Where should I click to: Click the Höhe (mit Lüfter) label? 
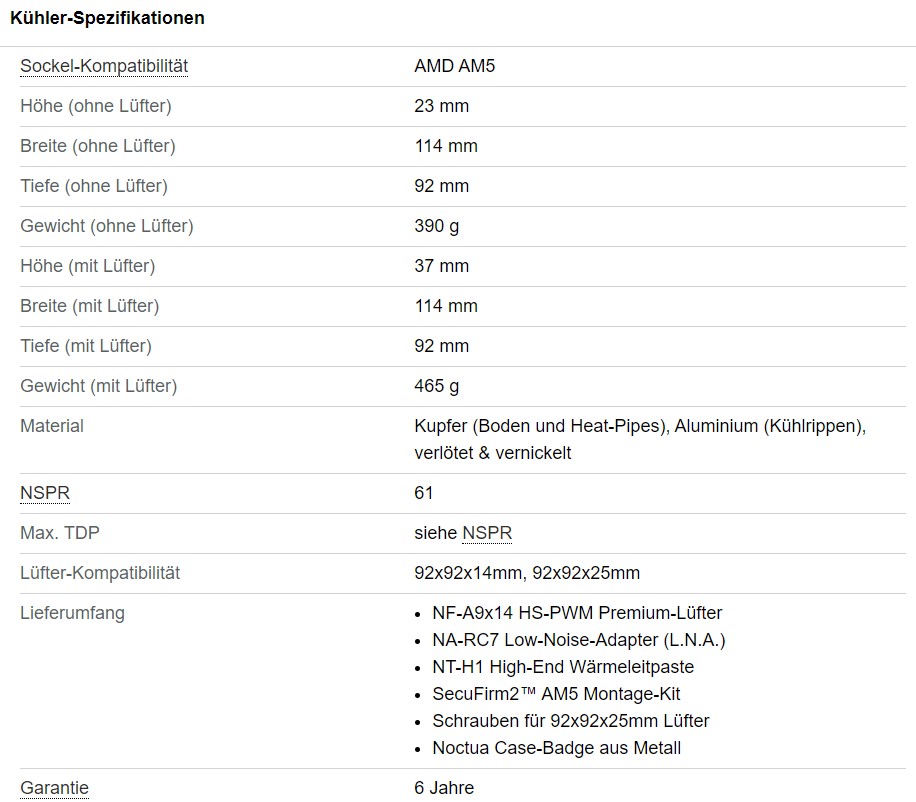pos(88,266)
